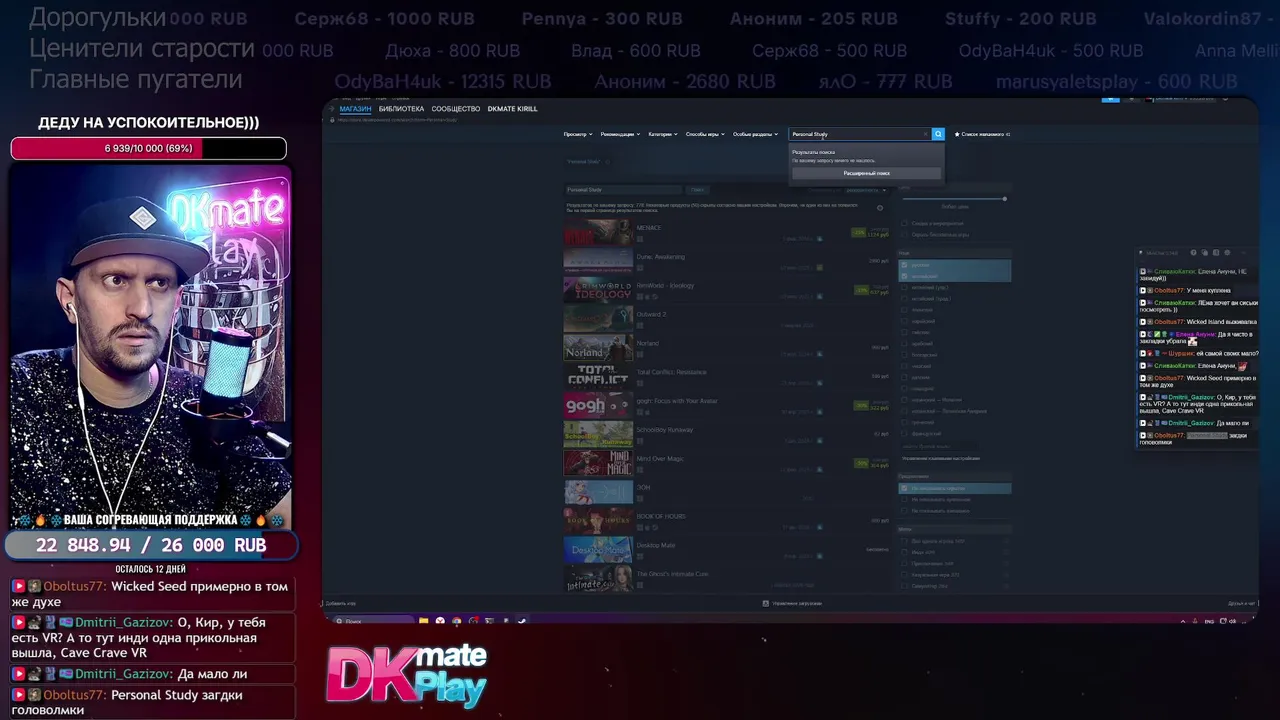The height and width of the screenshot is (720, 1280).
Task: Select the BOOK OF HOURS result
Action: click(661, 516)
